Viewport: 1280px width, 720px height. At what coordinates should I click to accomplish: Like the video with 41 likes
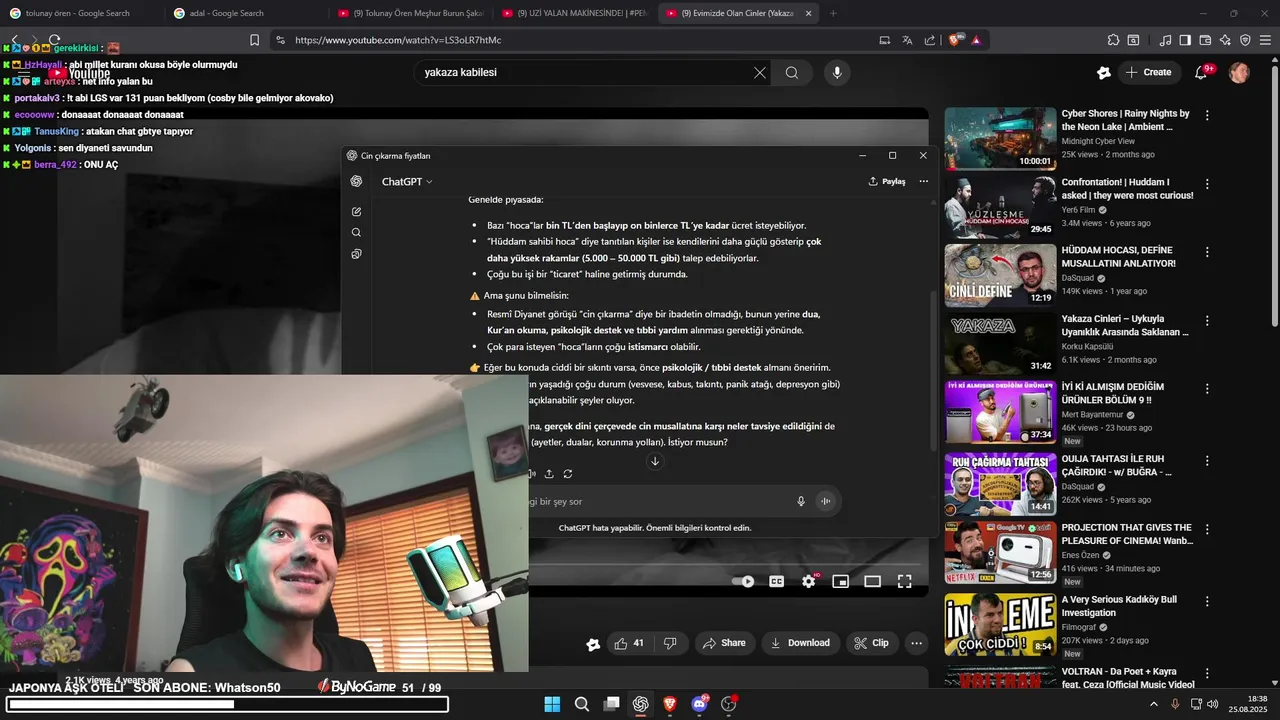click(x=629, y=643)
